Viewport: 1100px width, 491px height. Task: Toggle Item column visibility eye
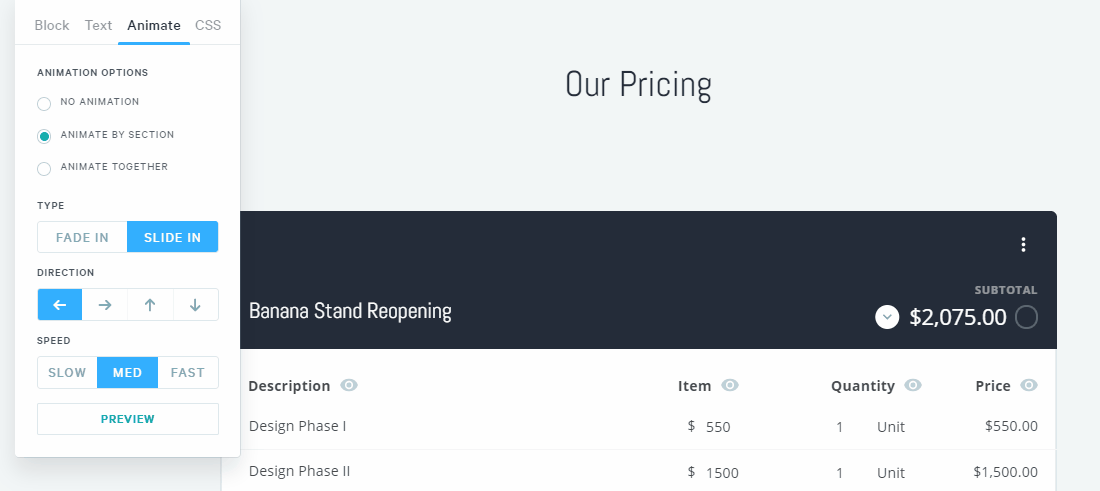click(x=730, y=385)
